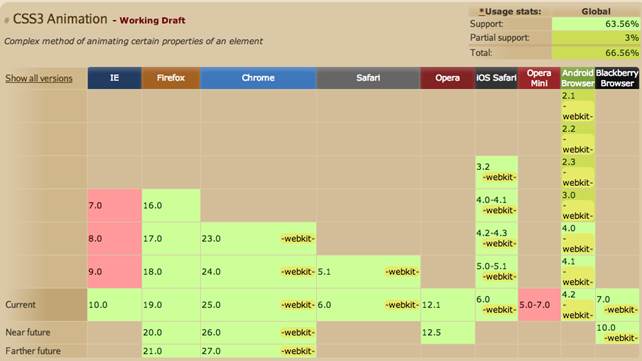Click the Blackberry Browser 7.0 cell

(617, 305)
